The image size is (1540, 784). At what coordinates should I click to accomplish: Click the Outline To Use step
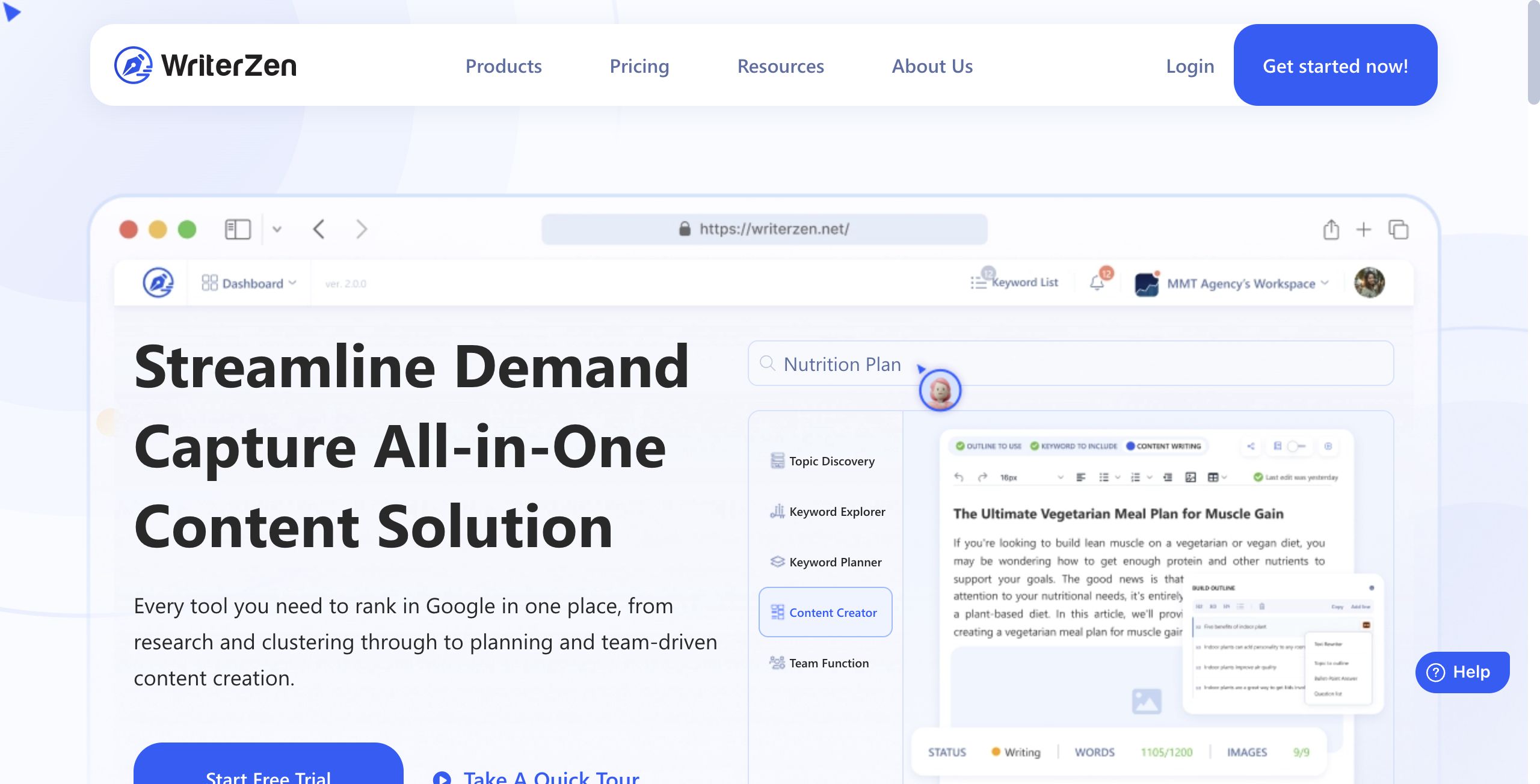click(x=988, y=446)
